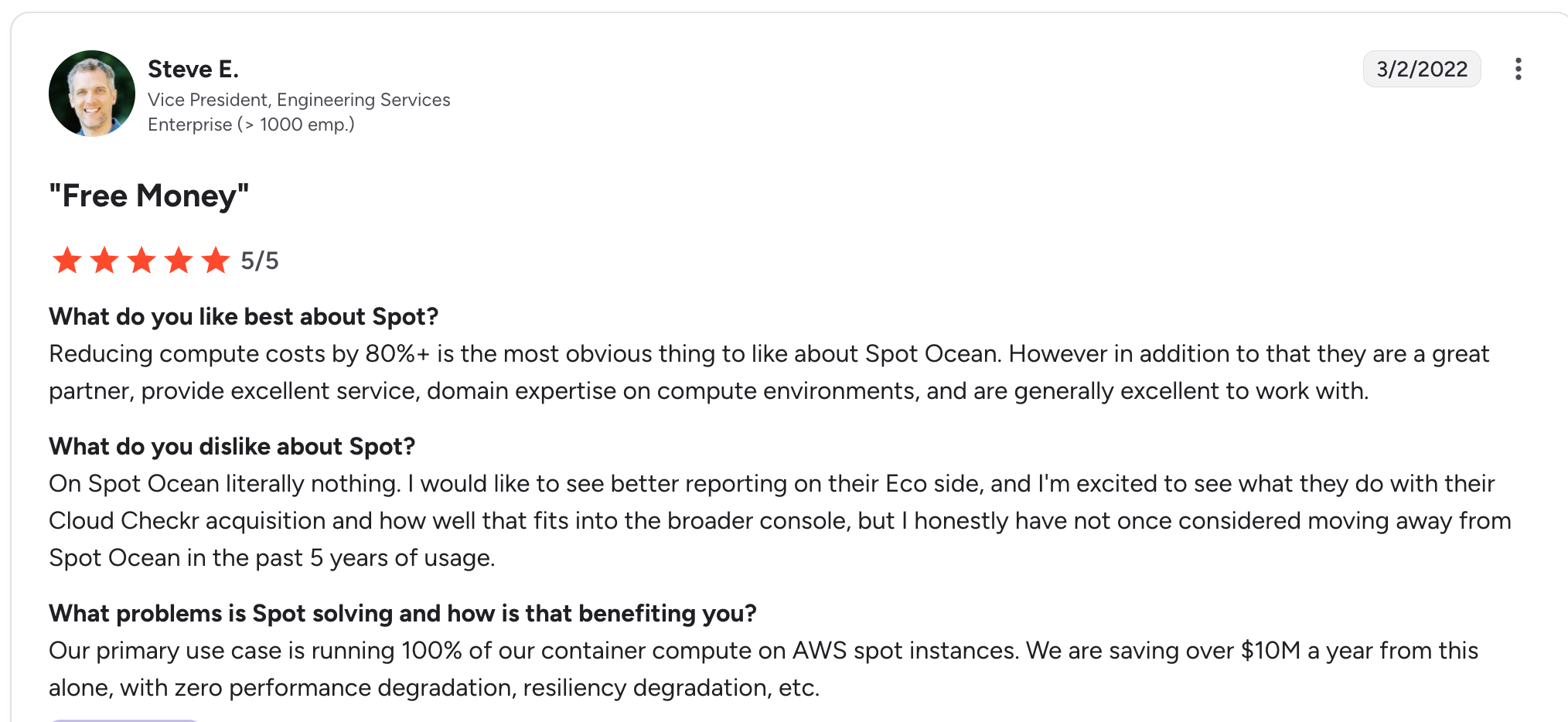The width and height of the screenshot is (1568, 722).
Task: Open reviewer name Steve E.
Action: pyautogui.click(x=193, y=70)
